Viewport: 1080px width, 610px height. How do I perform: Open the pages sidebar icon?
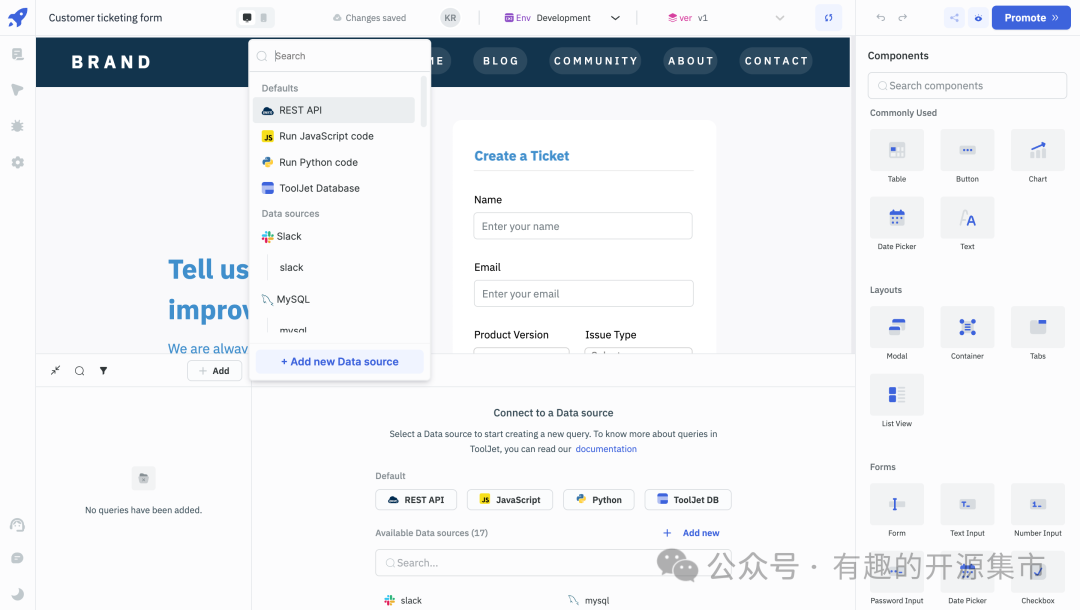tap(18, 54)
